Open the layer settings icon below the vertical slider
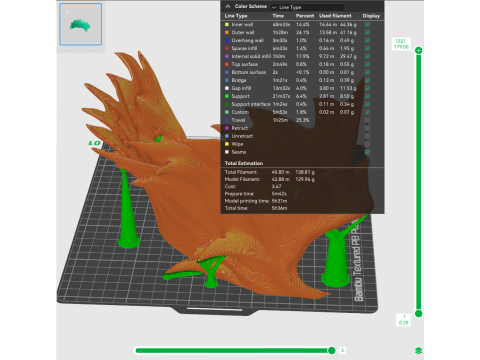480x360 pixels. (419, 350)
